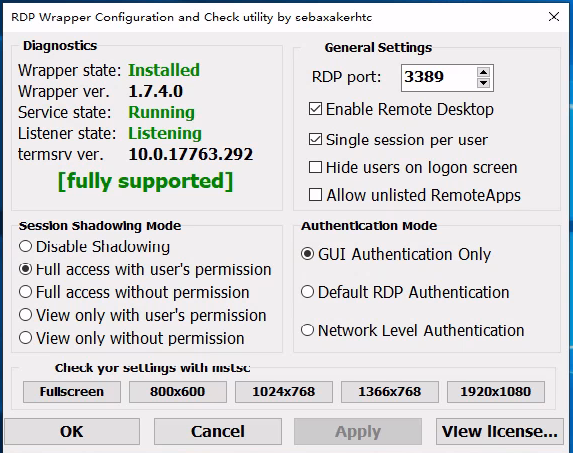
Task: Check Allow unlisted RemoteApps
Action: [x=315, y=195]
